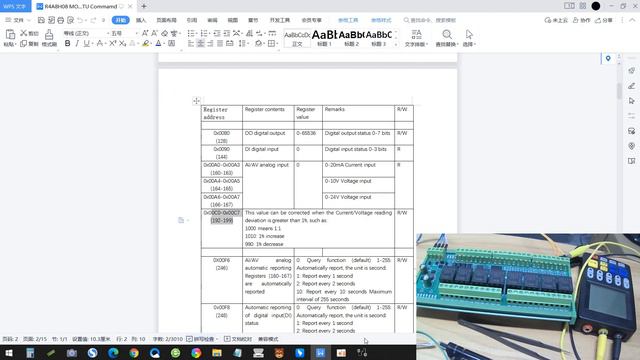Viewport: 640px width, 360px height.
Task: Open Microsoft Edge from taskbar
Action: (113, 353)
